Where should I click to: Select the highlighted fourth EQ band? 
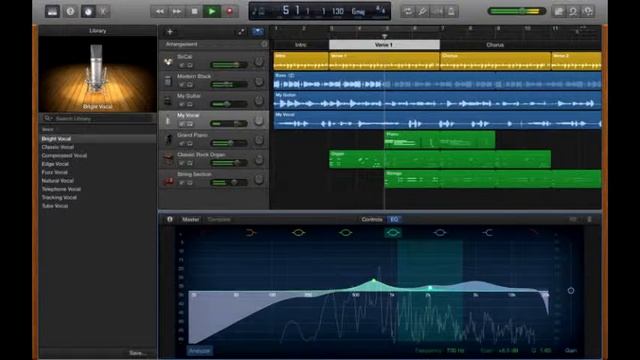click(x=393, y=233)
